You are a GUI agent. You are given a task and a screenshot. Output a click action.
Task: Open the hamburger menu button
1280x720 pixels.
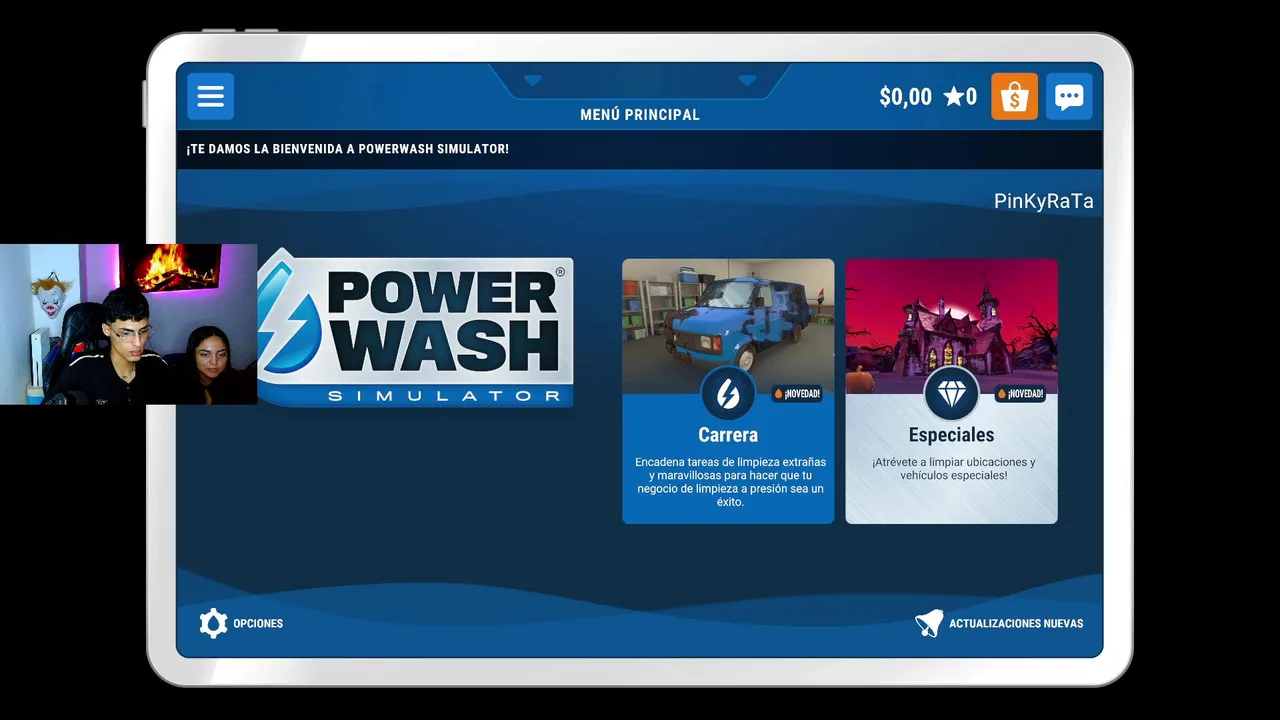click(x=210, y=96)
